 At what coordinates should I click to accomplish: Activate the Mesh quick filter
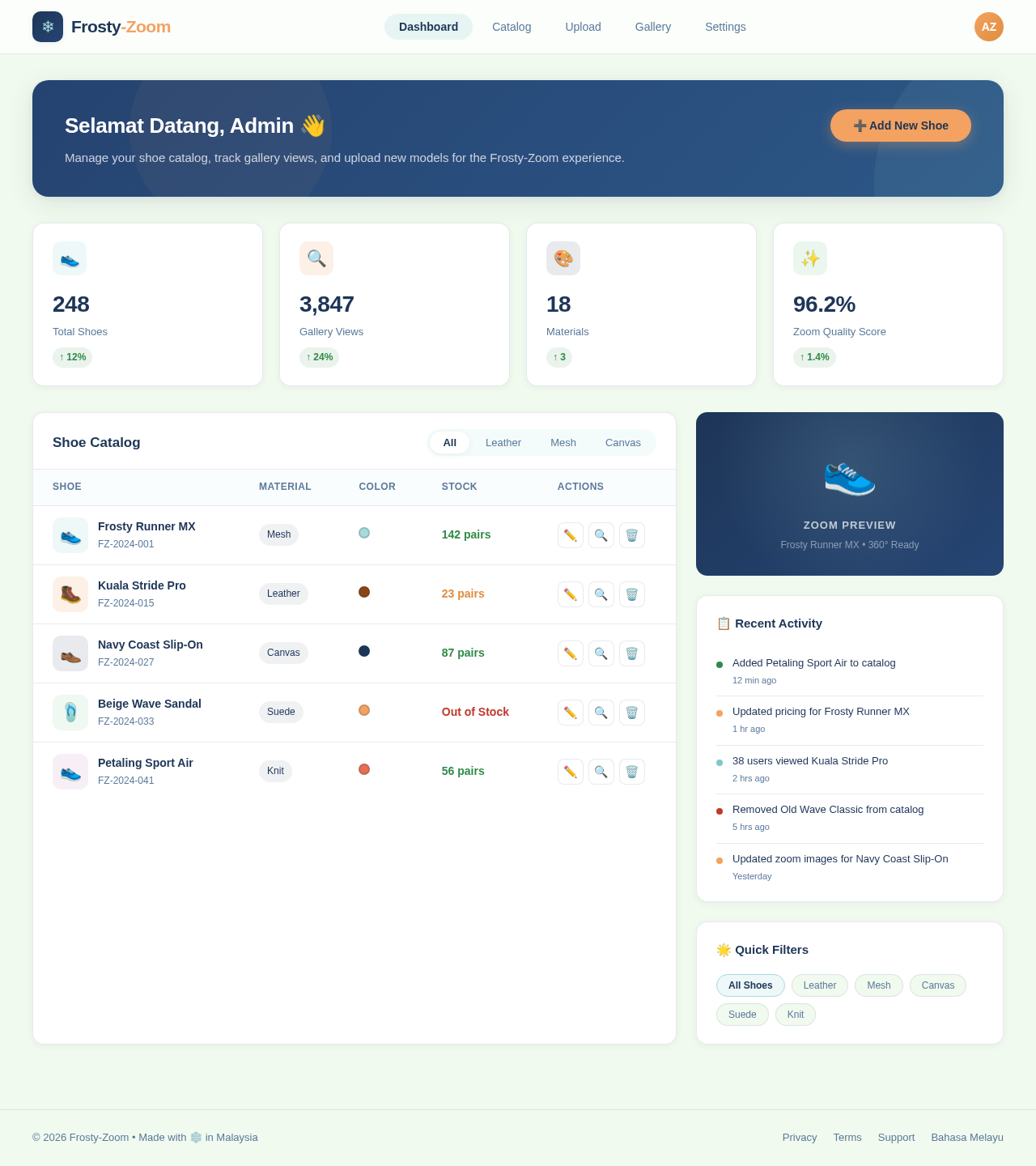tap(878, 985)
